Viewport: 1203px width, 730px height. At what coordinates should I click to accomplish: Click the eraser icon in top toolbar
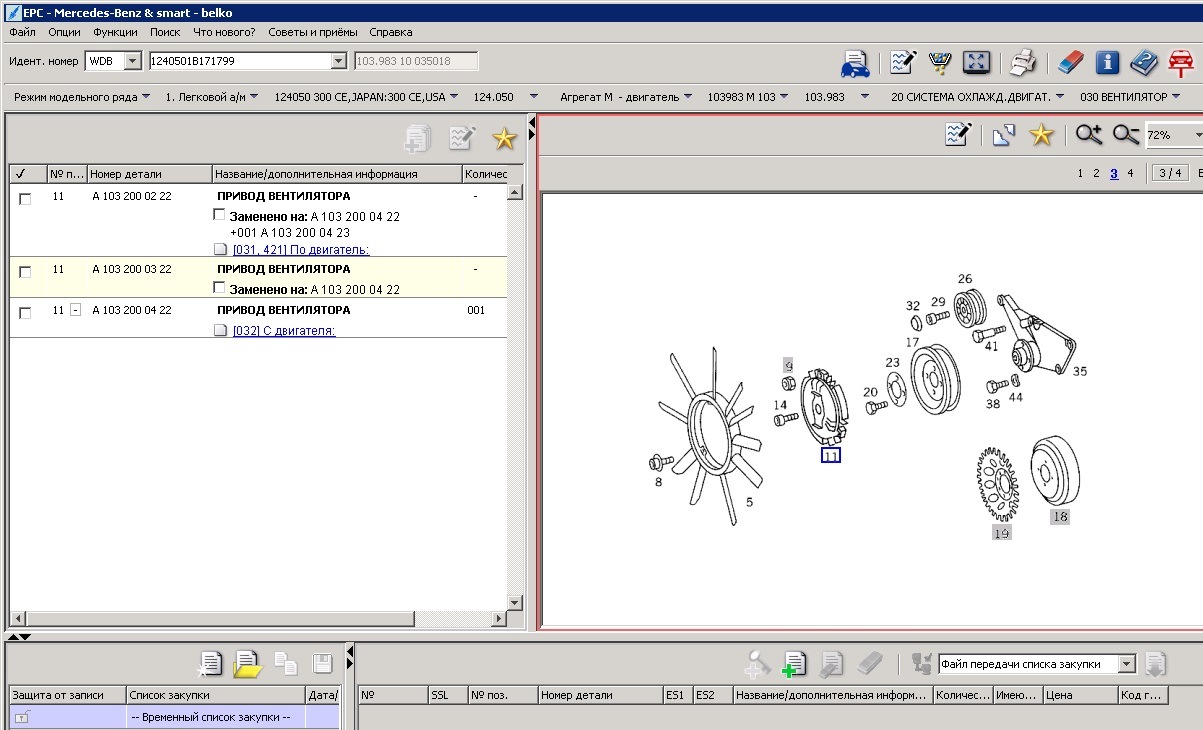(1070, 62)
